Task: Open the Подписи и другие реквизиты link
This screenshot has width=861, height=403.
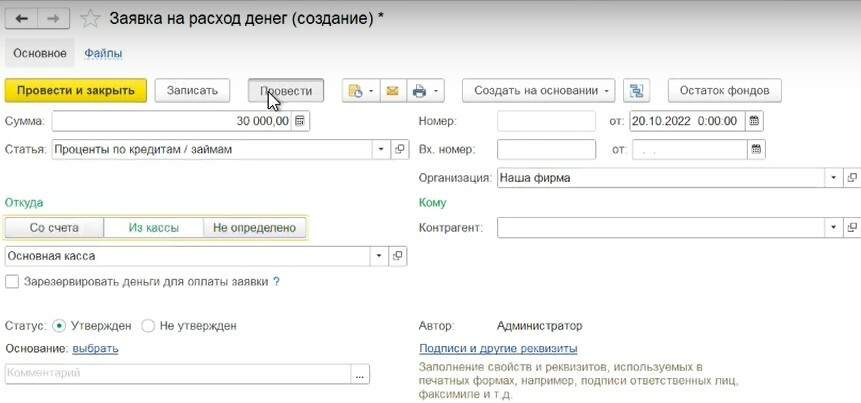Action: tap(498, 348)
